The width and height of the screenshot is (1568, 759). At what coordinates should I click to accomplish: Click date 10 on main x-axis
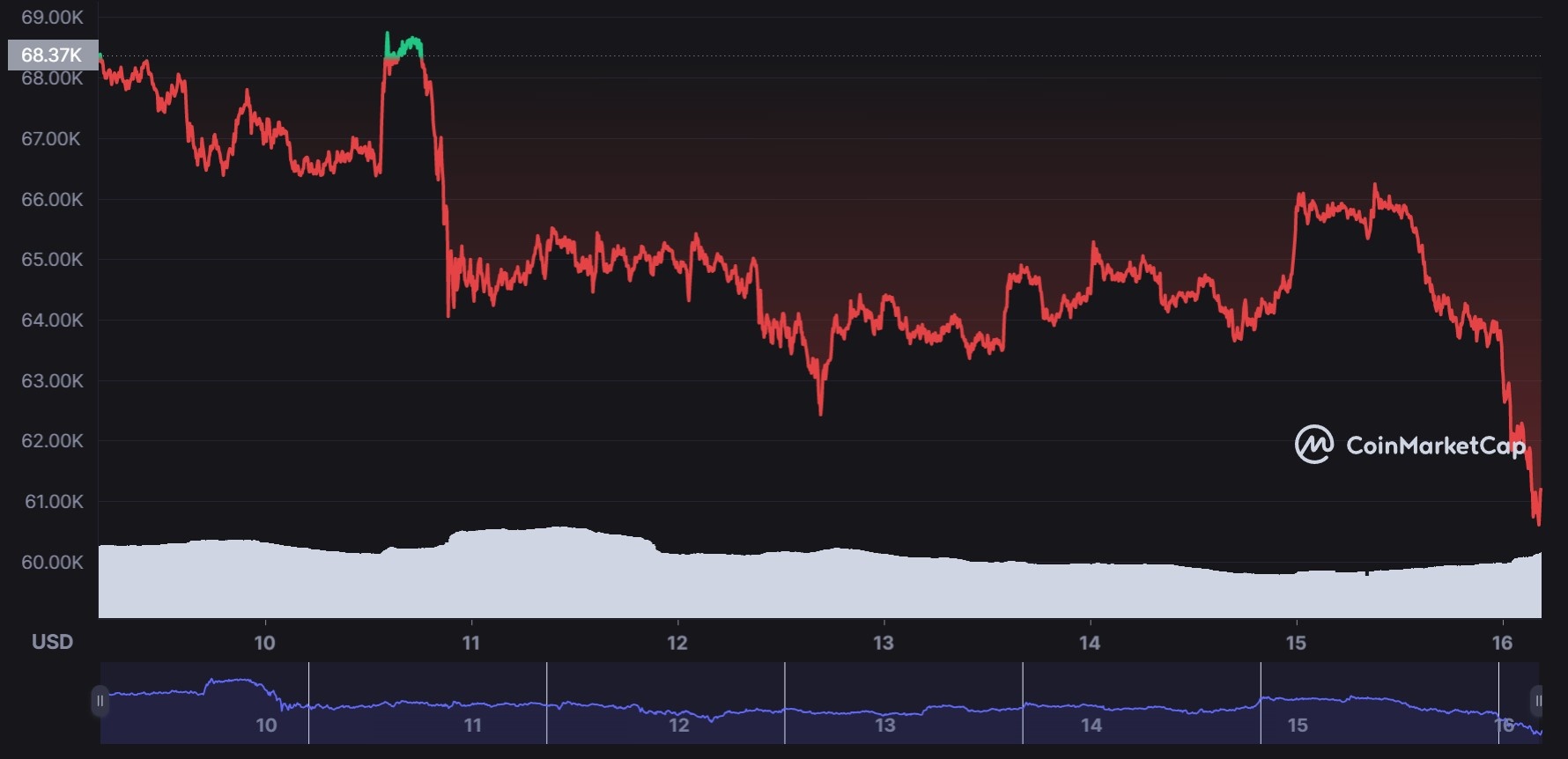tap(264, 643)
